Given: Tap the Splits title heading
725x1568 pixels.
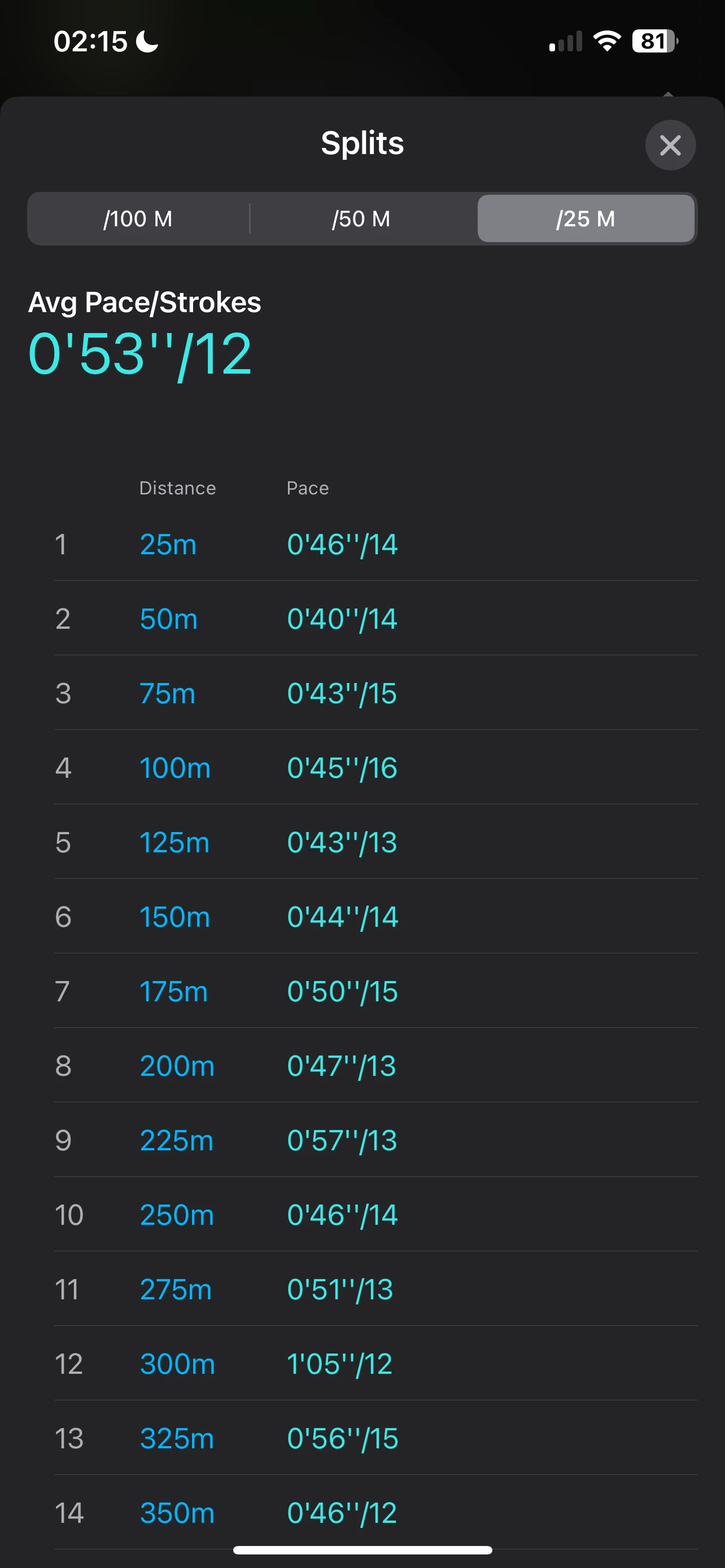Looking at the screenshot, I should (362, 143).
